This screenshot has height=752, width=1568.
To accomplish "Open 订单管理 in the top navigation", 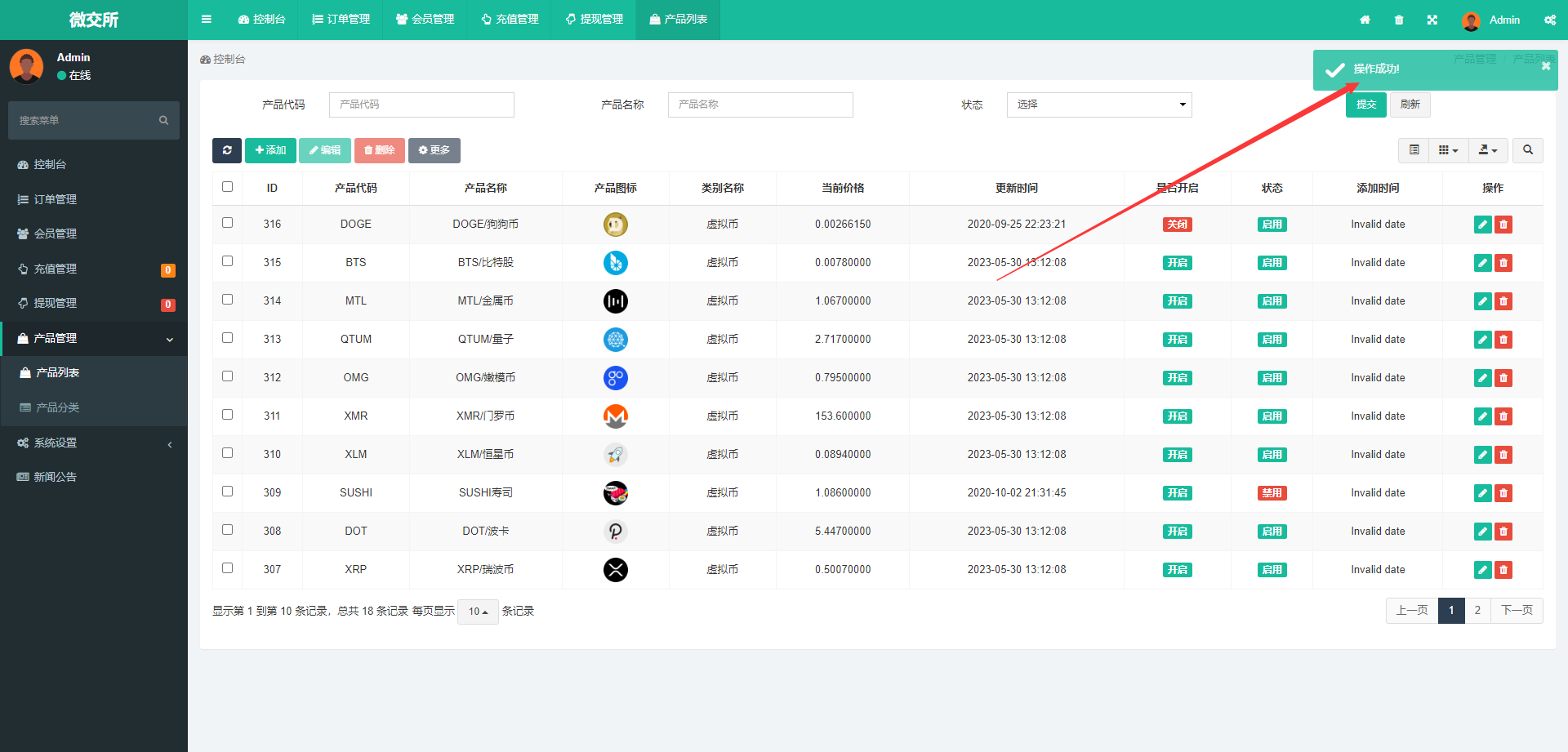I will click(341, 20).
